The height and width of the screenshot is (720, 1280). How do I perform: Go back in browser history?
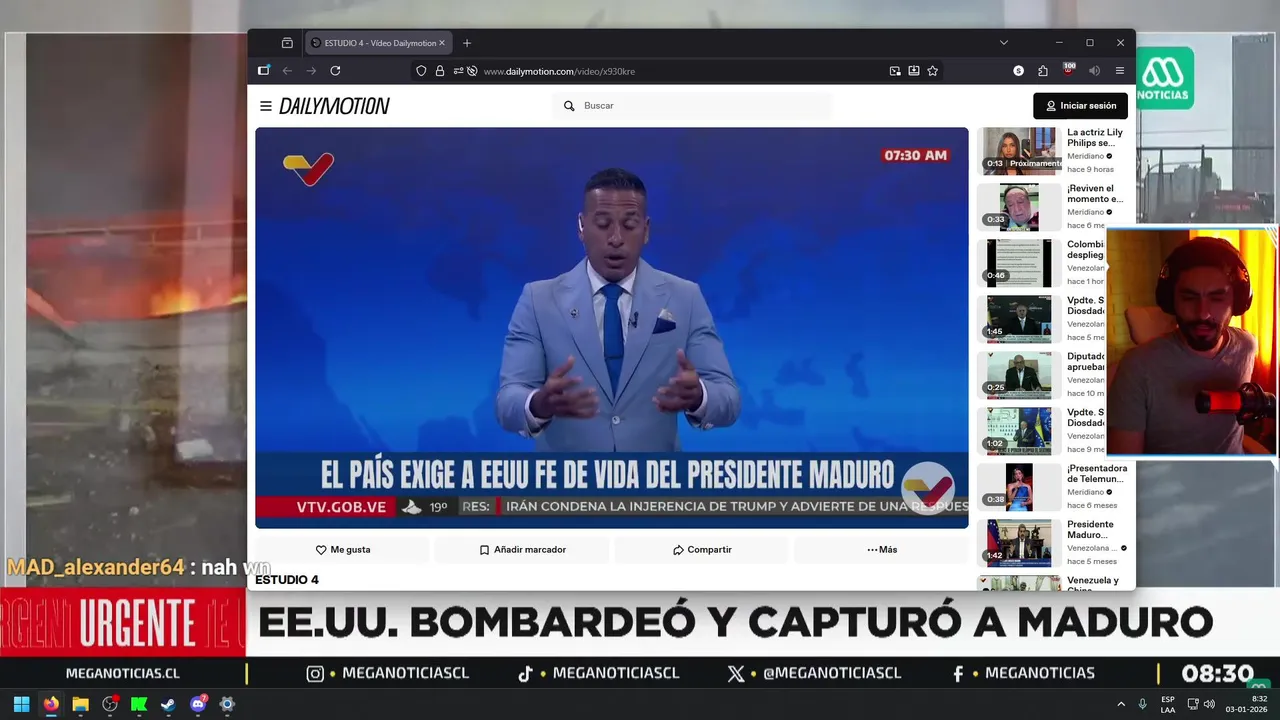287,71
